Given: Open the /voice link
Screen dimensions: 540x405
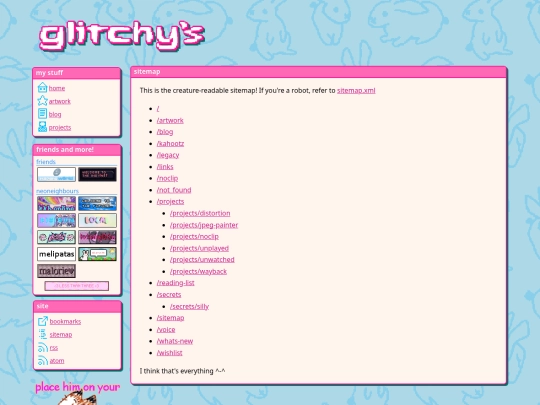Looking at the screenshot, I should tap(166, 330).
